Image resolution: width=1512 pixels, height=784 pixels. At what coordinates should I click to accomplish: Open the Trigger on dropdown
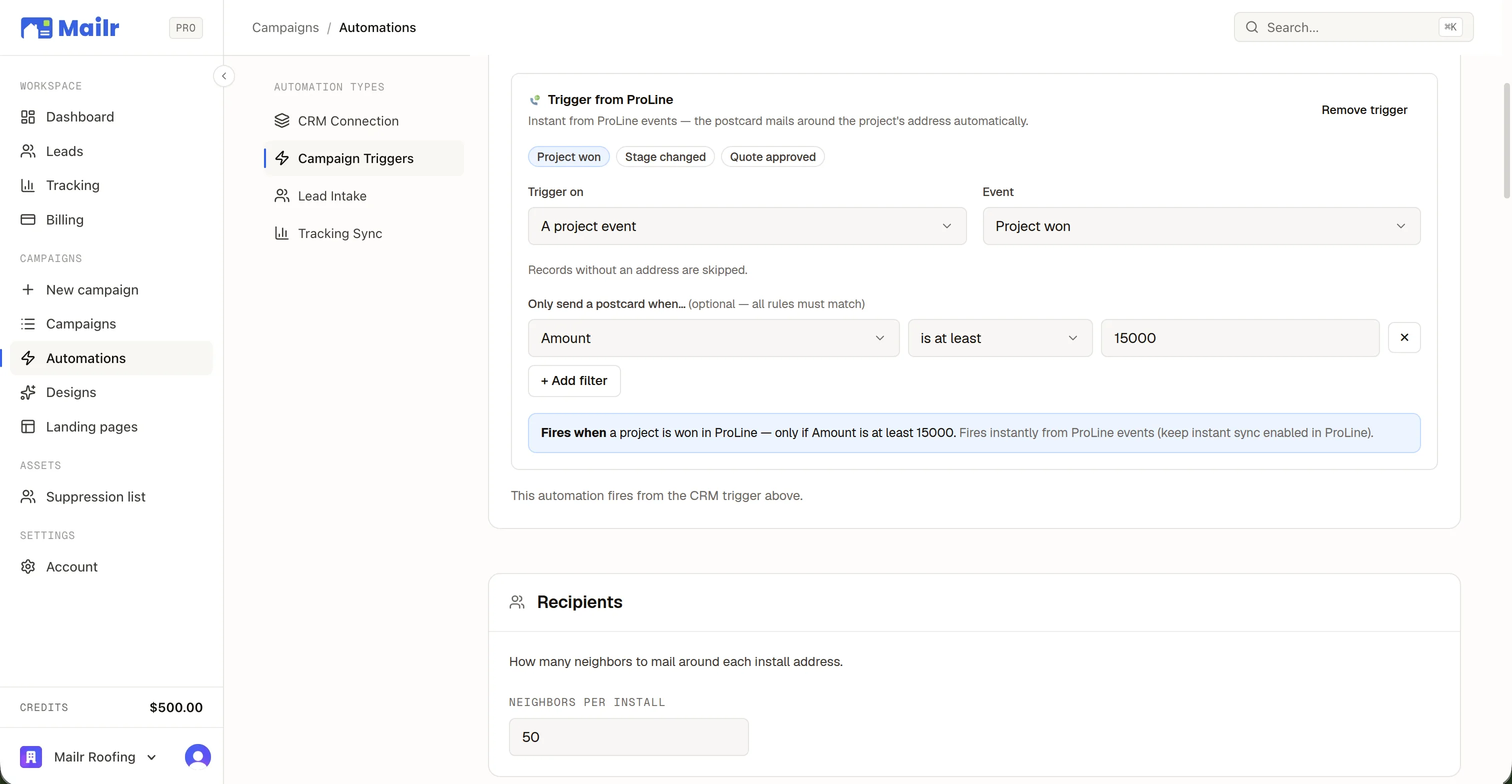(746, 226)
